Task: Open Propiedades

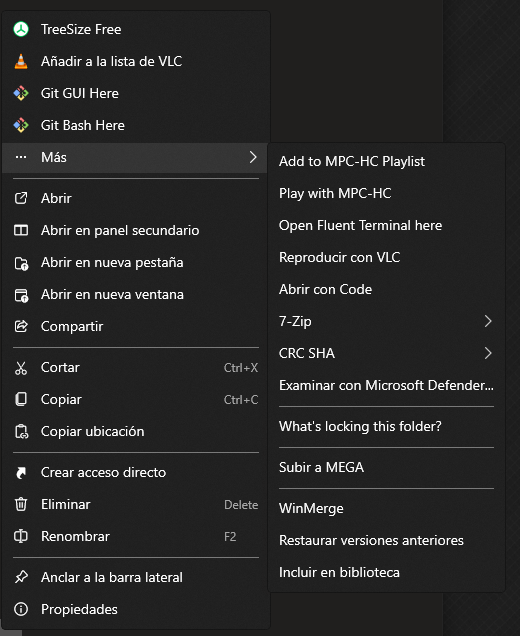Action: point(135,610)
